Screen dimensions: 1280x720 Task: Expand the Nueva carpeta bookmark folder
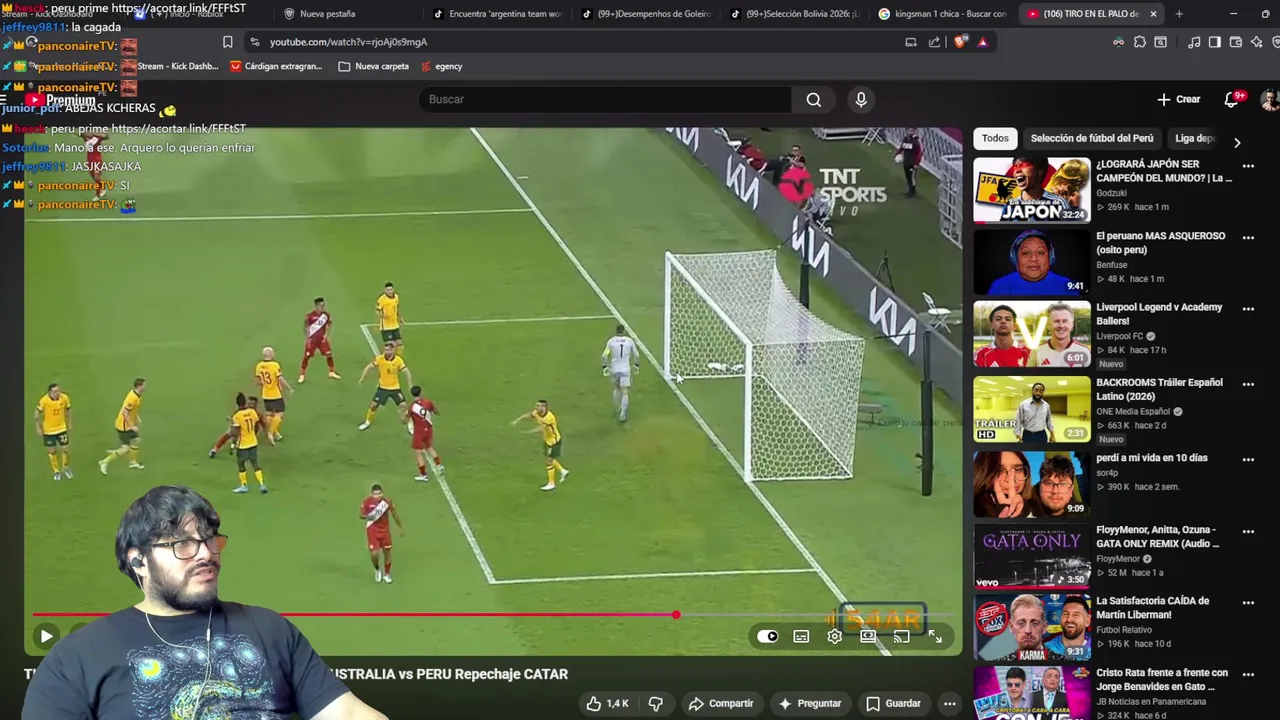click(x=374, y=66)
